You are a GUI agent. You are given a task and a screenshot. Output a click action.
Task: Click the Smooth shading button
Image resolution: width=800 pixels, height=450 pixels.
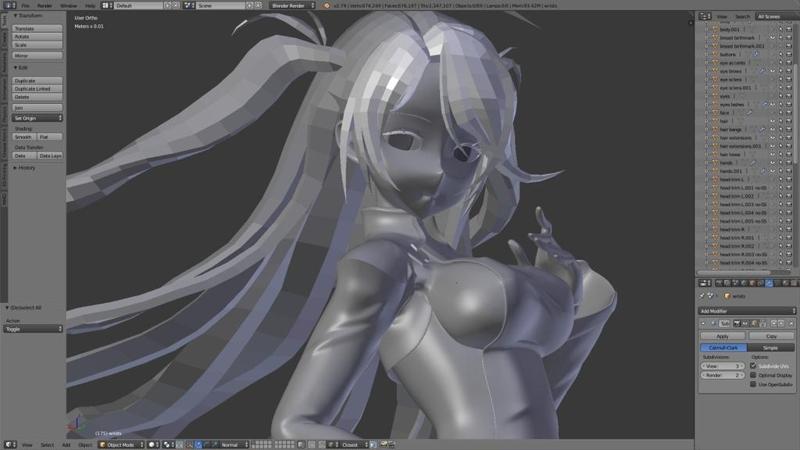pyautogui.click(x=23, y=137)
